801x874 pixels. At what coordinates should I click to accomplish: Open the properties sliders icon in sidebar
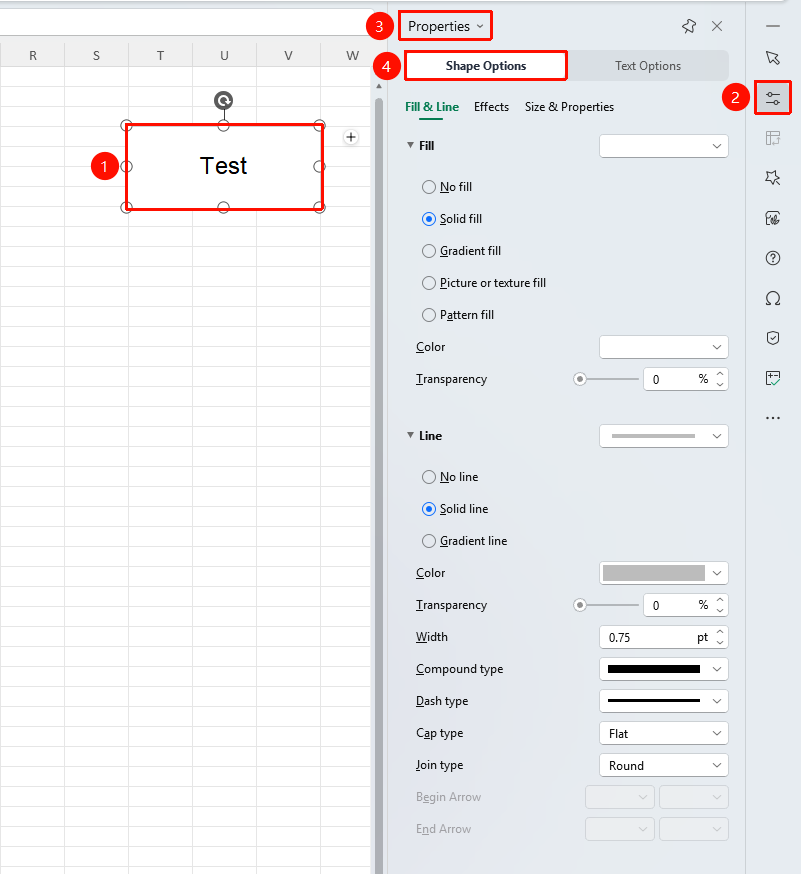[773, 99]
